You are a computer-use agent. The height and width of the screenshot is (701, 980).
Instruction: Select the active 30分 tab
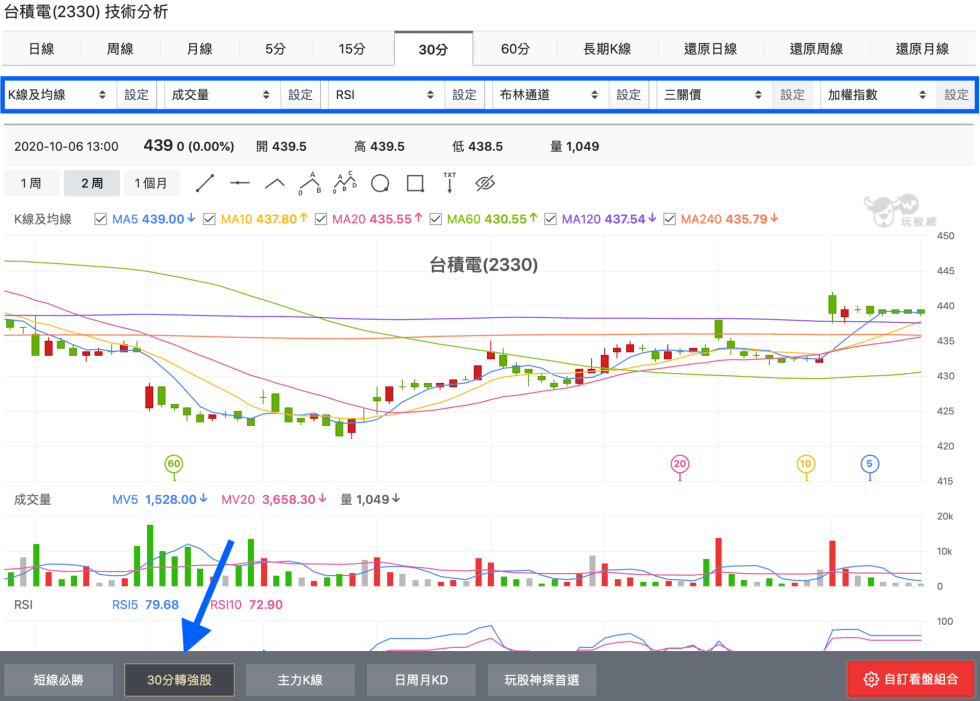(433, 49)
